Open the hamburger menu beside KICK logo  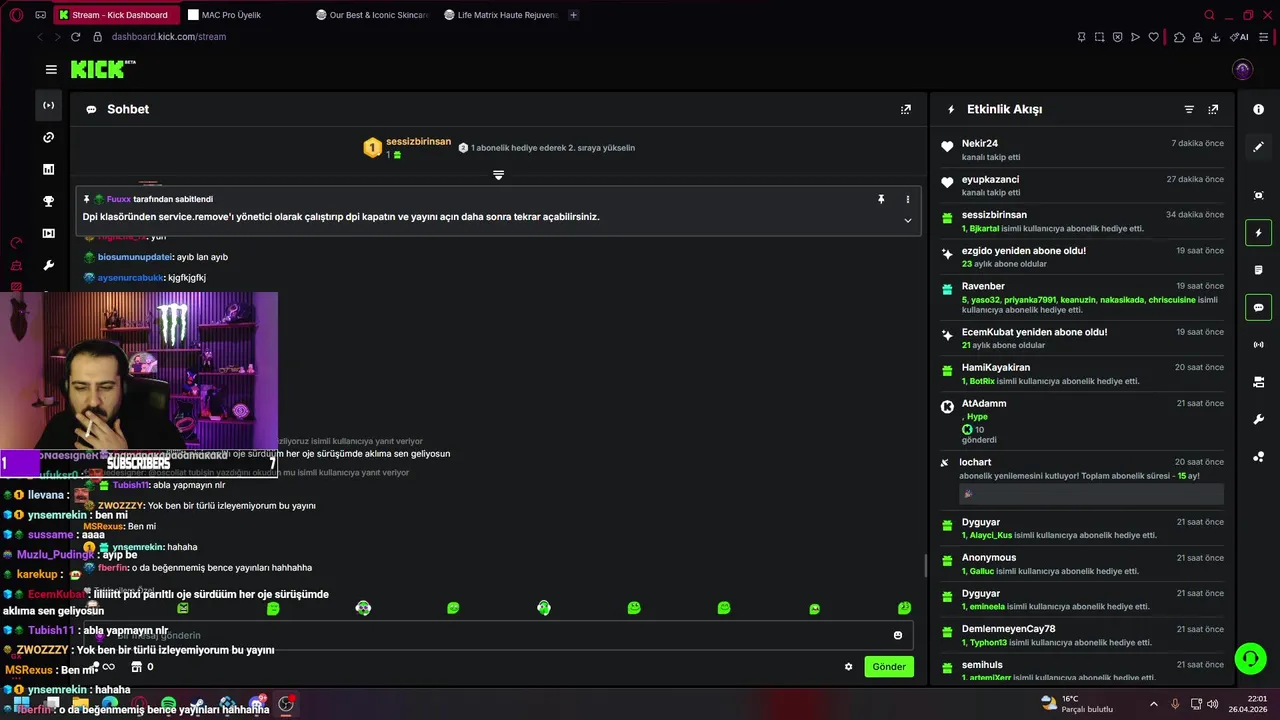pyautogui.click(x=51, y=69)
